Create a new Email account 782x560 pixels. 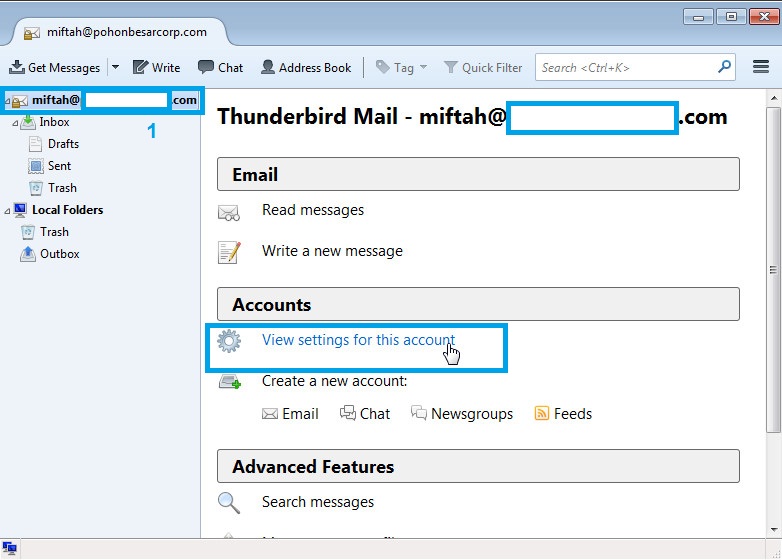290,413
